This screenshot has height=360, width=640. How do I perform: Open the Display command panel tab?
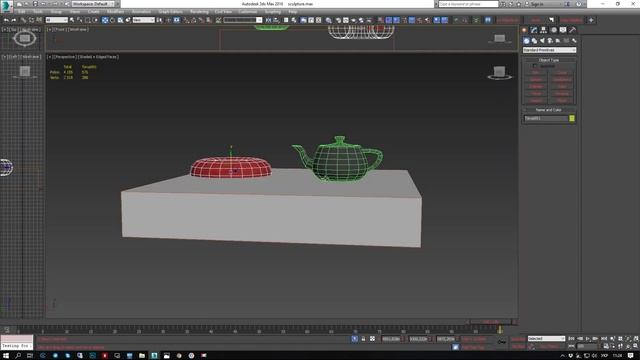point(563,30)
